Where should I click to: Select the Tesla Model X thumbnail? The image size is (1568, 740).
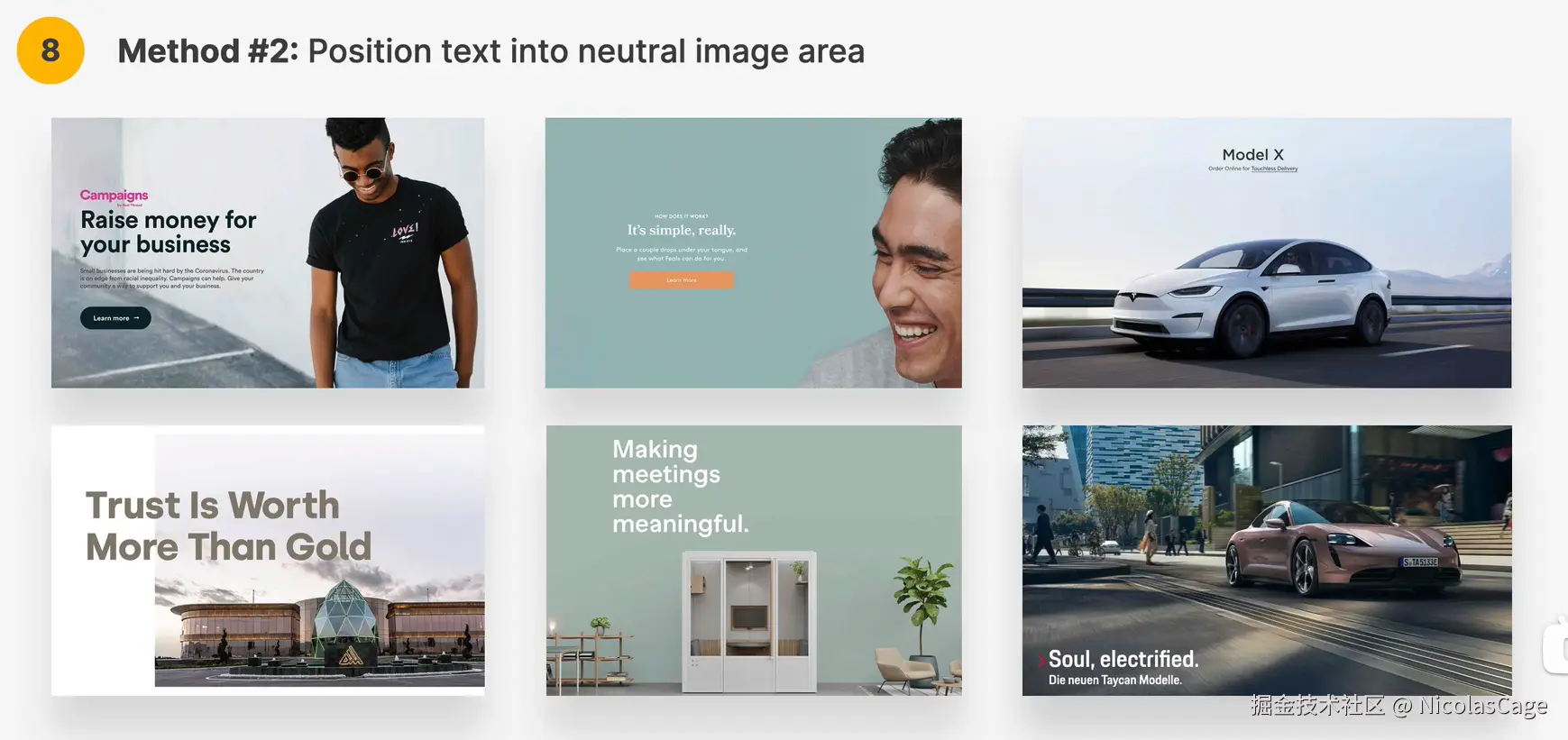click(x=1267, y=252)
